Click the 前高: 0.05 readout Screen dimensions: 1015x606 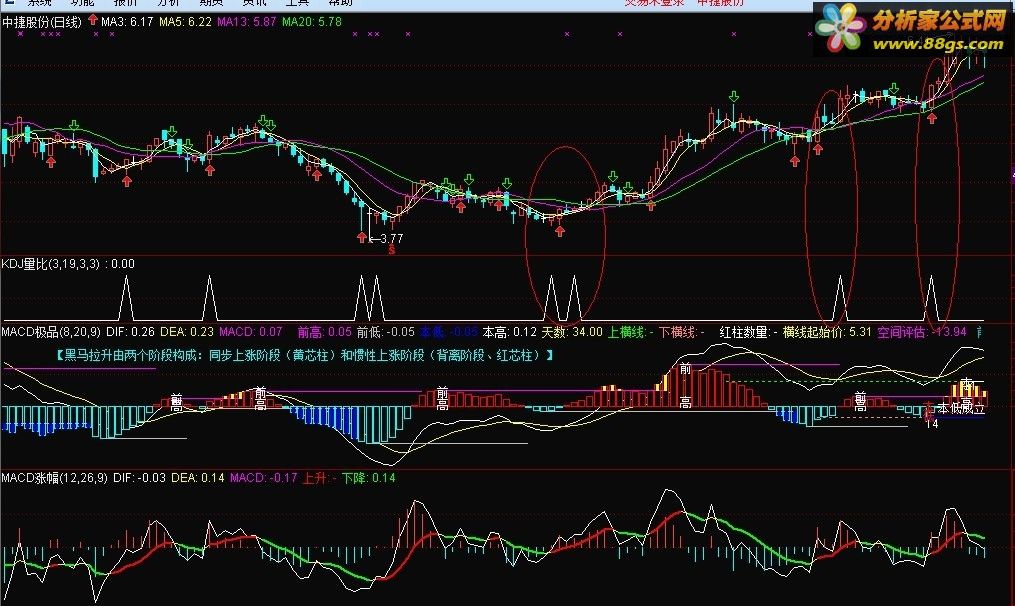[x=324, y=331]
